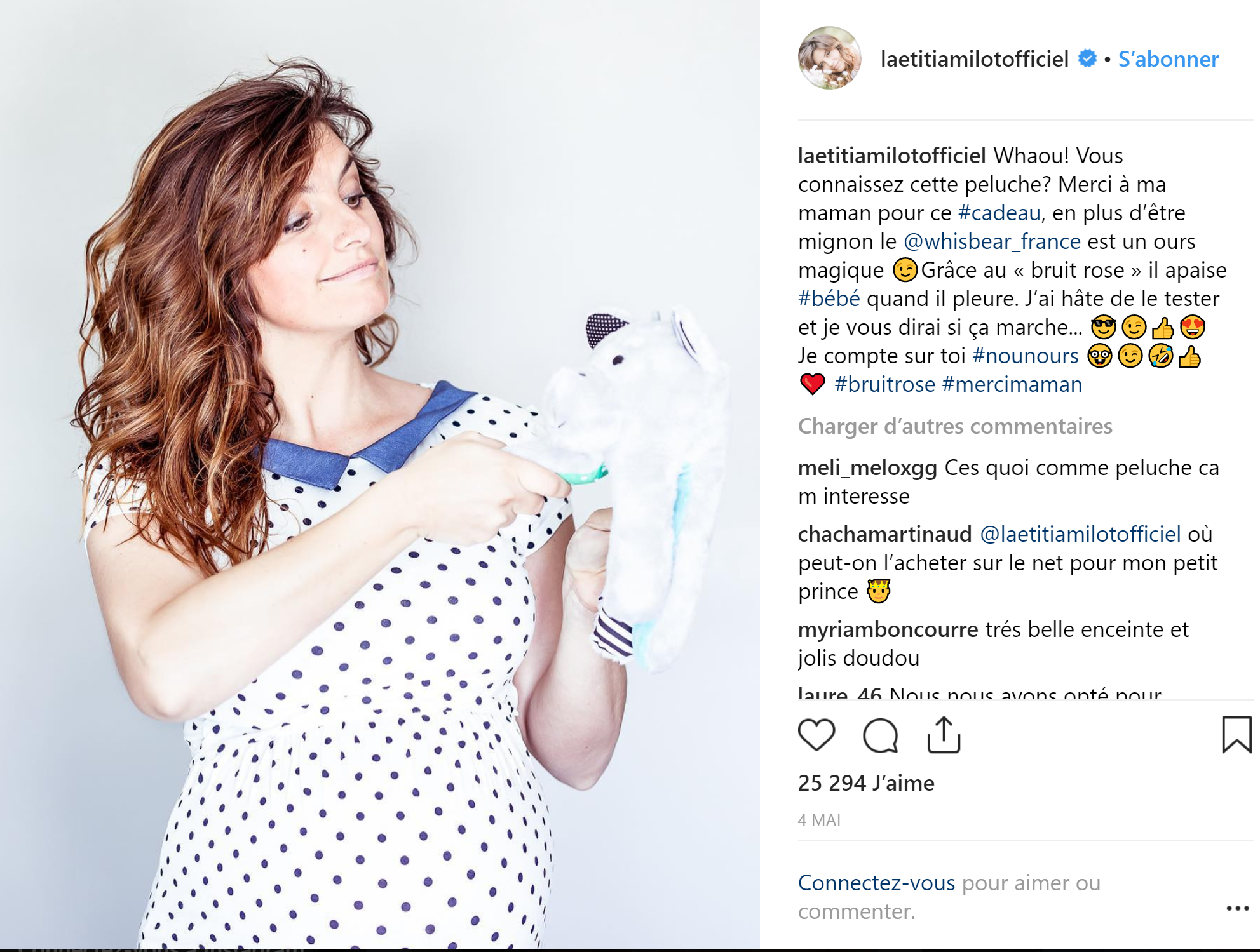
Task: View commenter myriamboncourre's profile
Action: click(x=888, y=629)
